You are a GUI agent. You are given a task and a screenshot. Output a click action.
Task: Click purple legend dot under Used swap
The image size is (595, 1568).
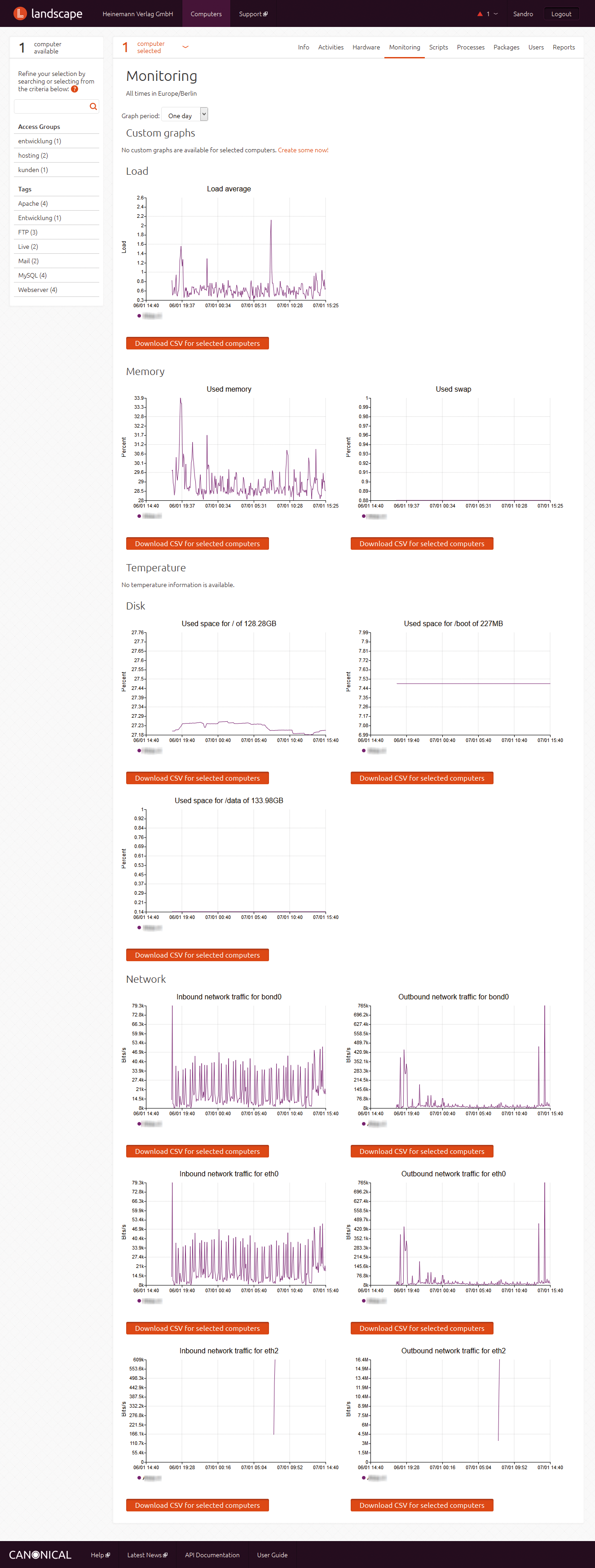tap(364, 516)
